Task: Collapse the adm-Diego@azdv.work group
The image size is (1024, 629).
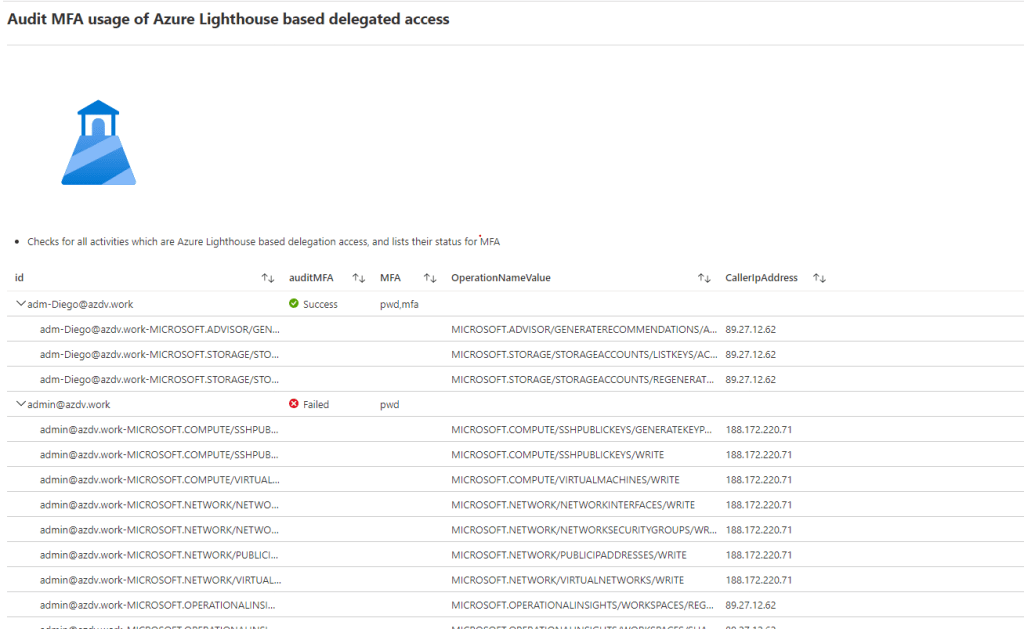Action: [x=20, y=304]
